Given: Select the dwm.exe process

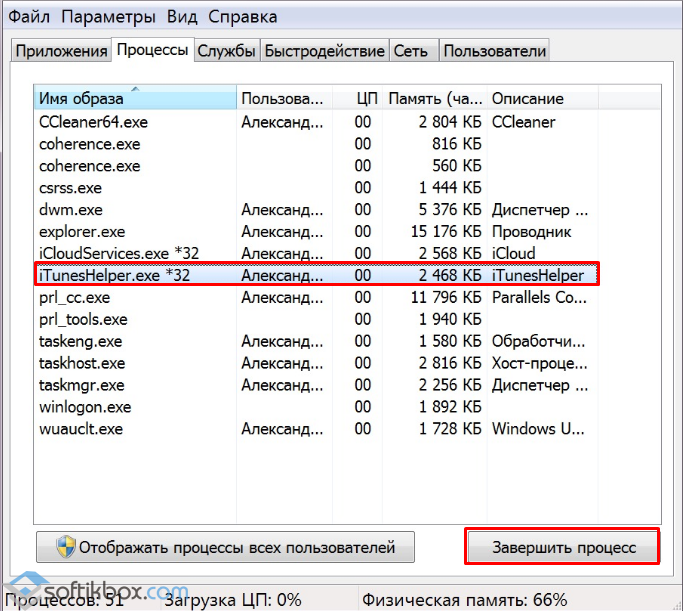Looking at the screenshot, I should click(317, 209).
